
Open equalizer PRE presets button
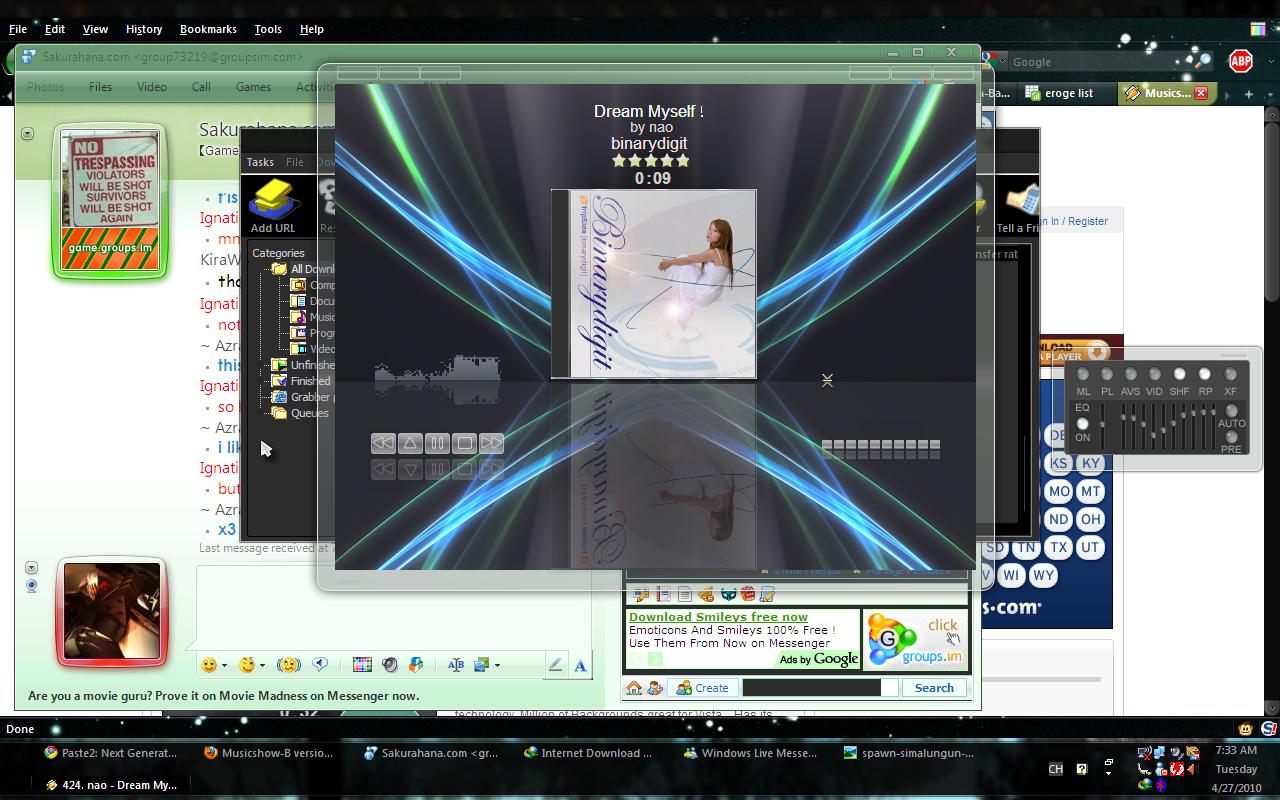point(1232,437)
